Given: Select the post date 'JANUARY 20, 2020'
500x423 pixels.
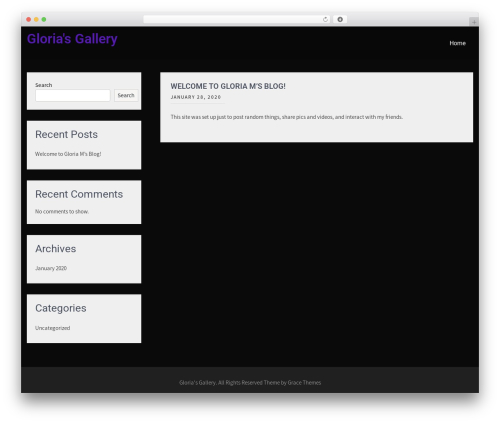Looking at the screenshot, I should click(196, 97).
